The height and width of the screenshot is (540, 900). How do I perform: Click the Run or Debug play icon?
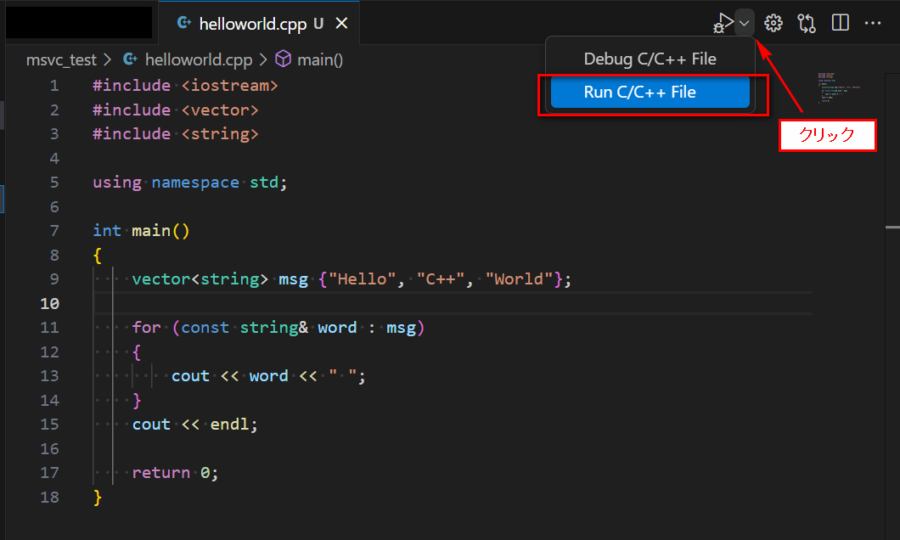tap(723, 24)
